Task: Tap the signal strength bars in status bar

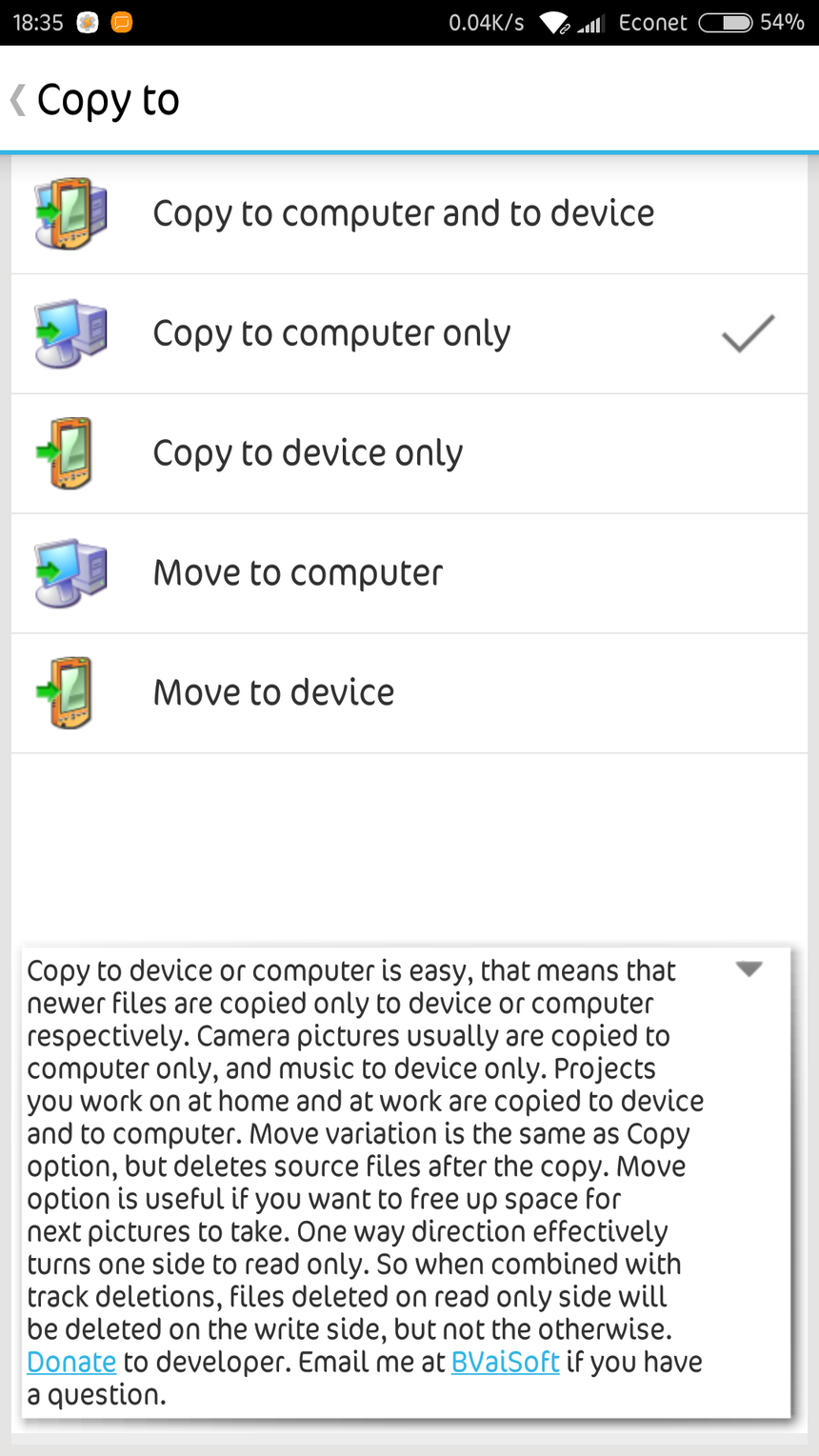Action: [x=591, y=24]
